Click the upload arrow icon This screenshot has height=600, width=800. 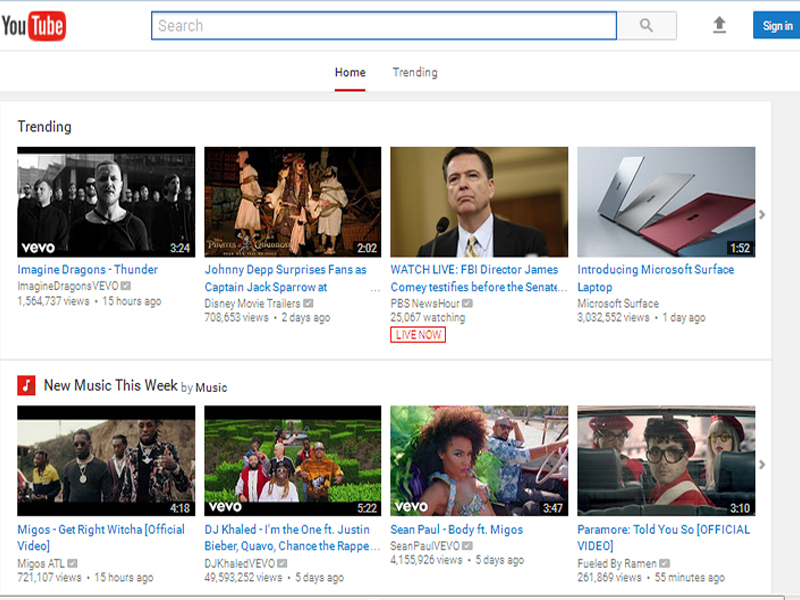(719, 24)
